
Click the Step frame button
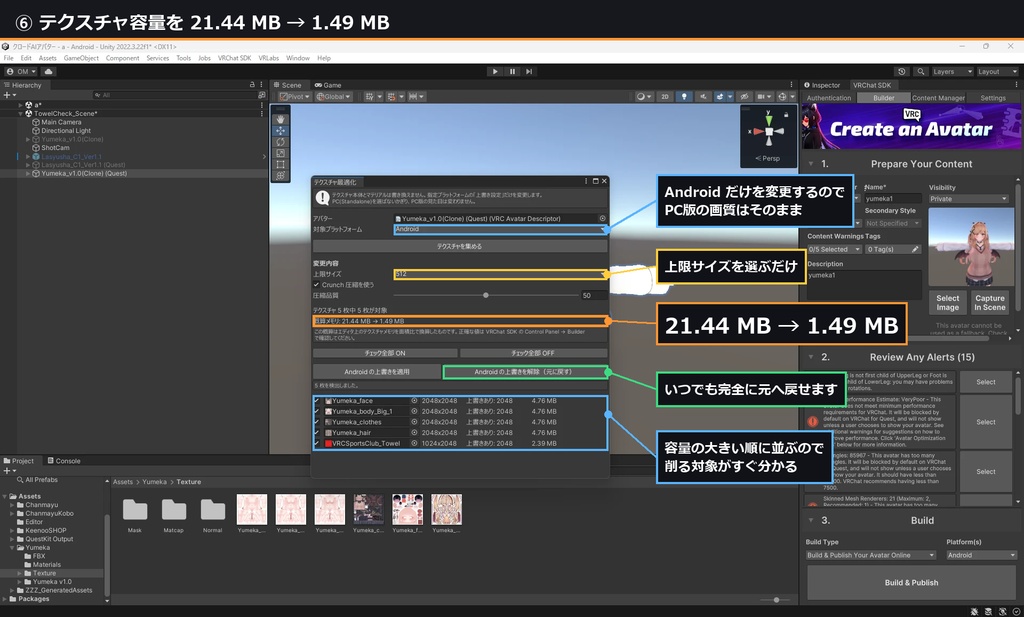pyautogui.click(x=529, y=71)
